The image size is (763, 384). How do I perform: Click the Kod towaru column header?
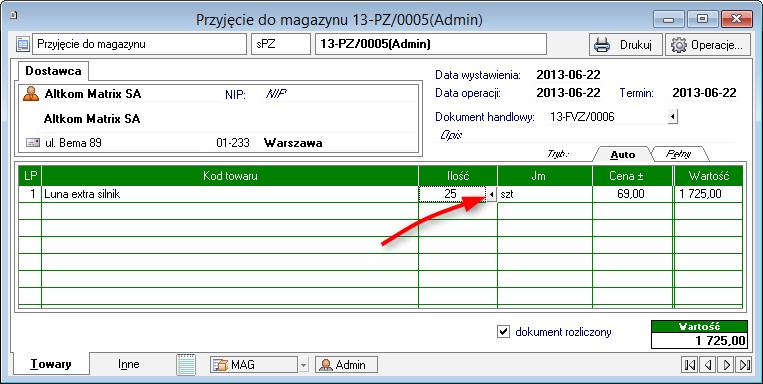(230, 176)
